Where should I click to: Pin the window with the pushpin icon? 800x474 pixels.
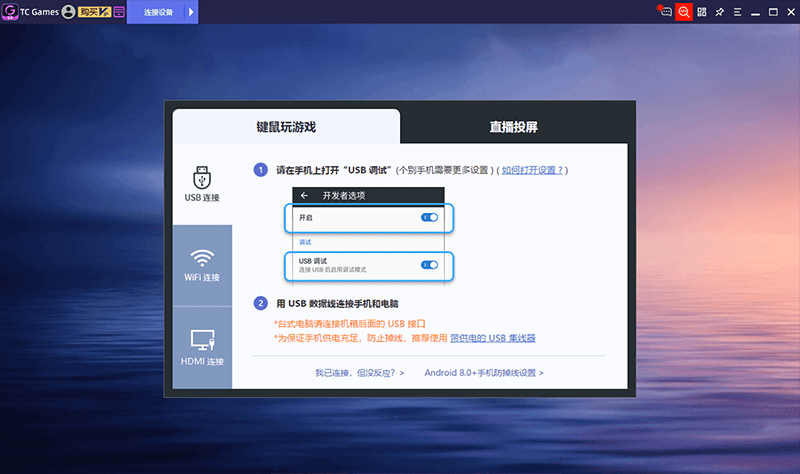coord(720,12)
